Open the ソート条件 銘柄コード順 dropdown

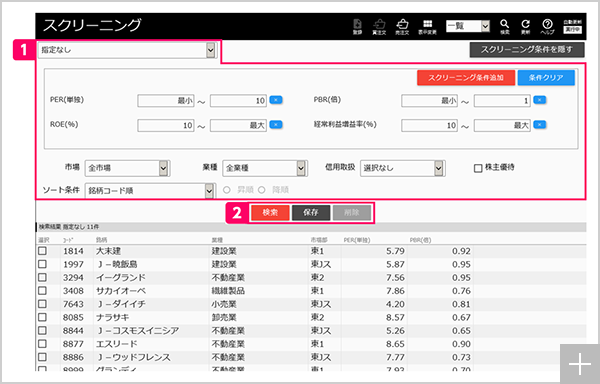point(150,191)
